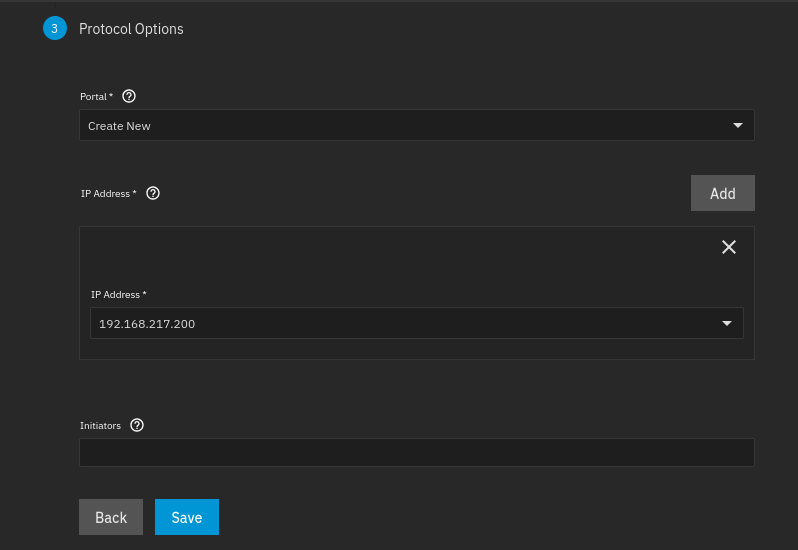The height and width of the screenshot is (550, 798).
Task: Click the 'Create New' value in Portal field
Action: 119,126
